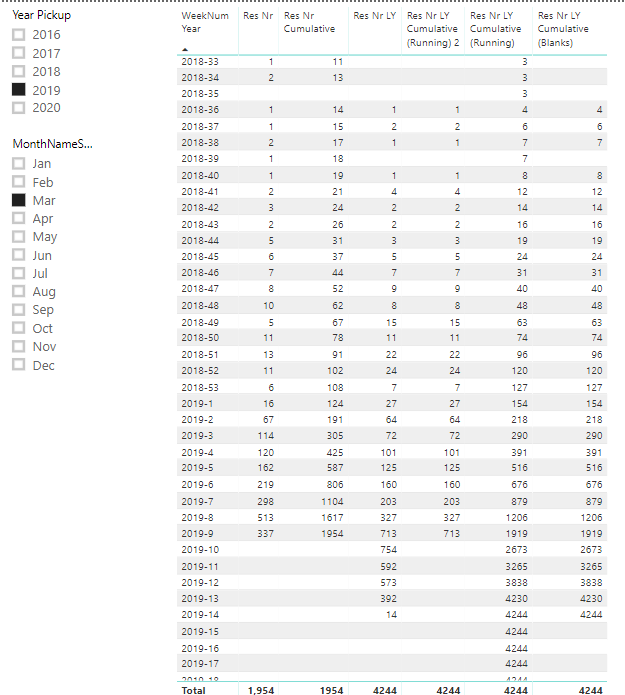This screenshot has width=625, height=695.
Task: Click Res Nr value 114 in row 2019-3
Action: 266,436
